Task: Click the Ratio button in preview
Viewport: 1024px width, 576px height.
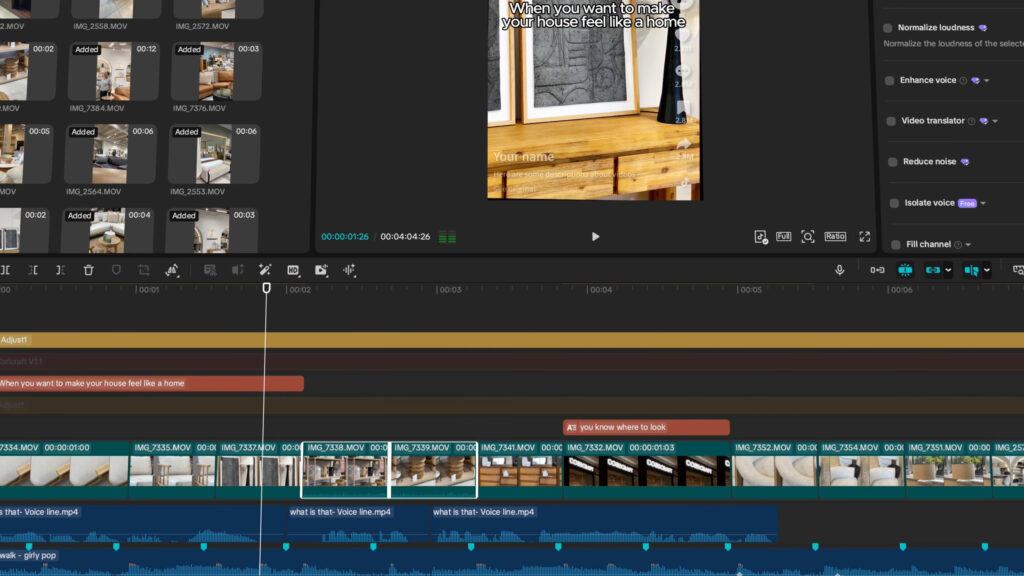Action: (835, 236)
